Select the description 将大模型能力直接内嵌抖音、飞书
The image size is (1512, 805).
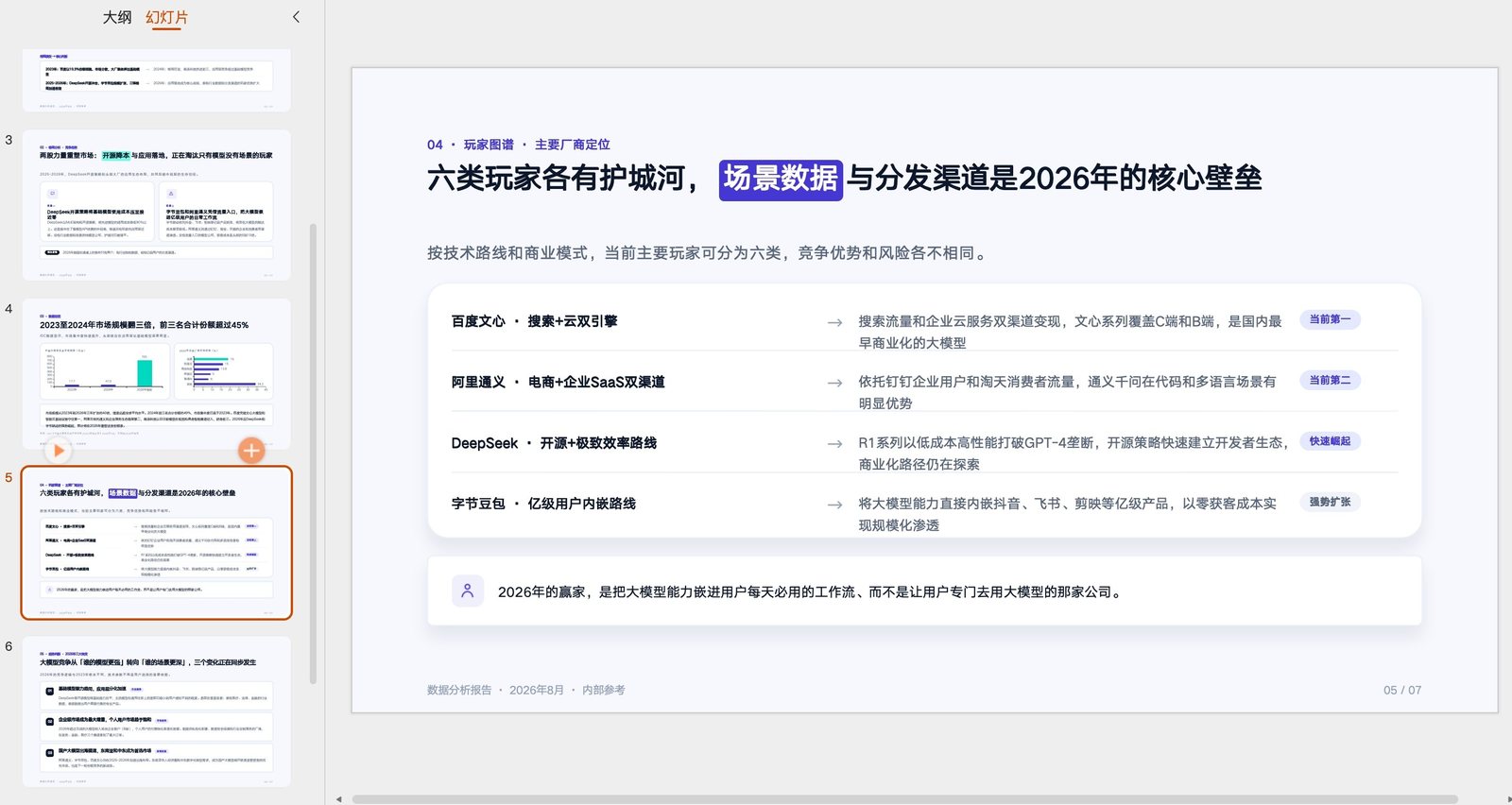click(1067, 514)
